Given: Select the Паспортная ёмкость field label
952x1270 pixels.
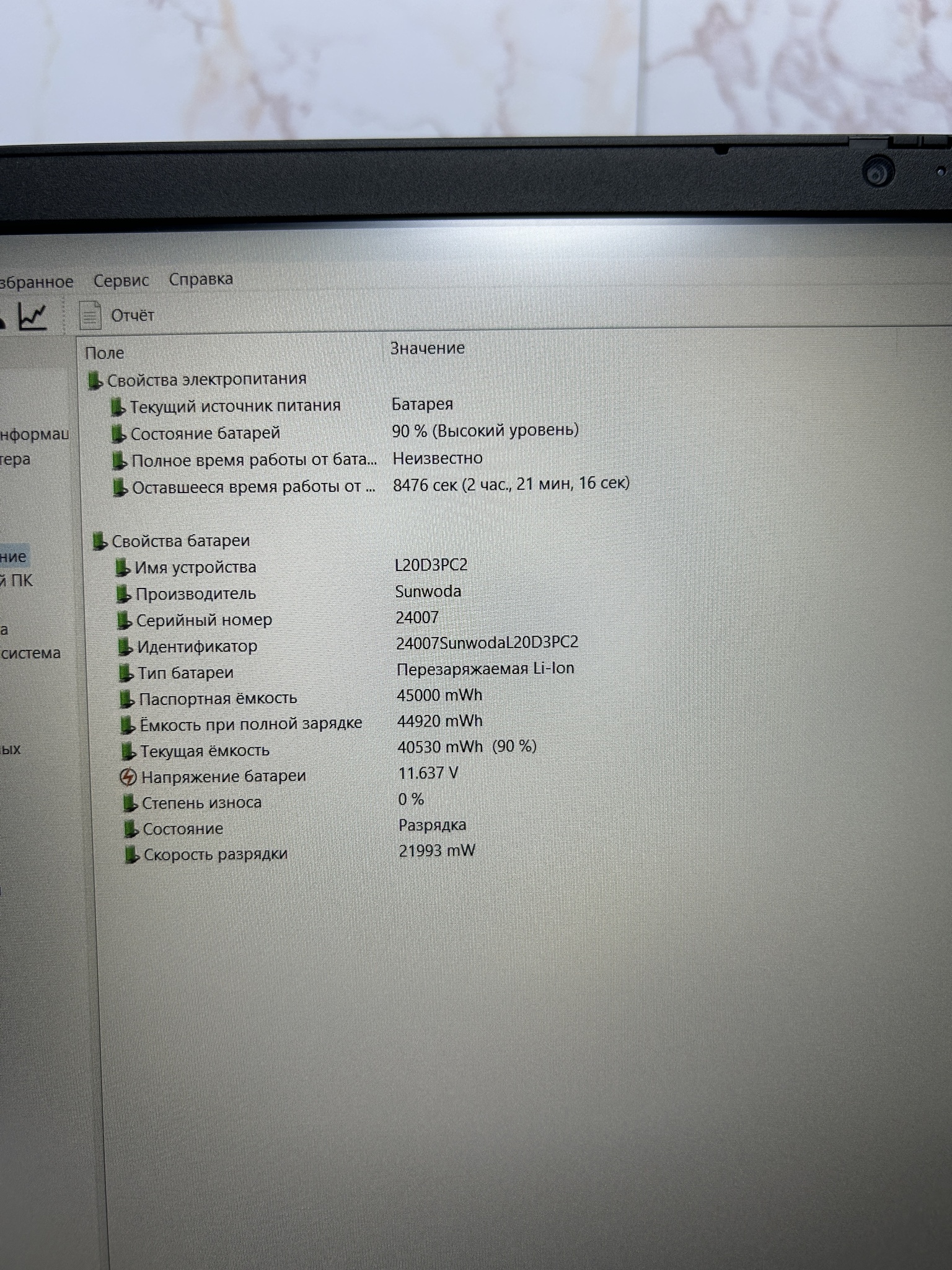Looking at the screenshot, I should [218, 699].
